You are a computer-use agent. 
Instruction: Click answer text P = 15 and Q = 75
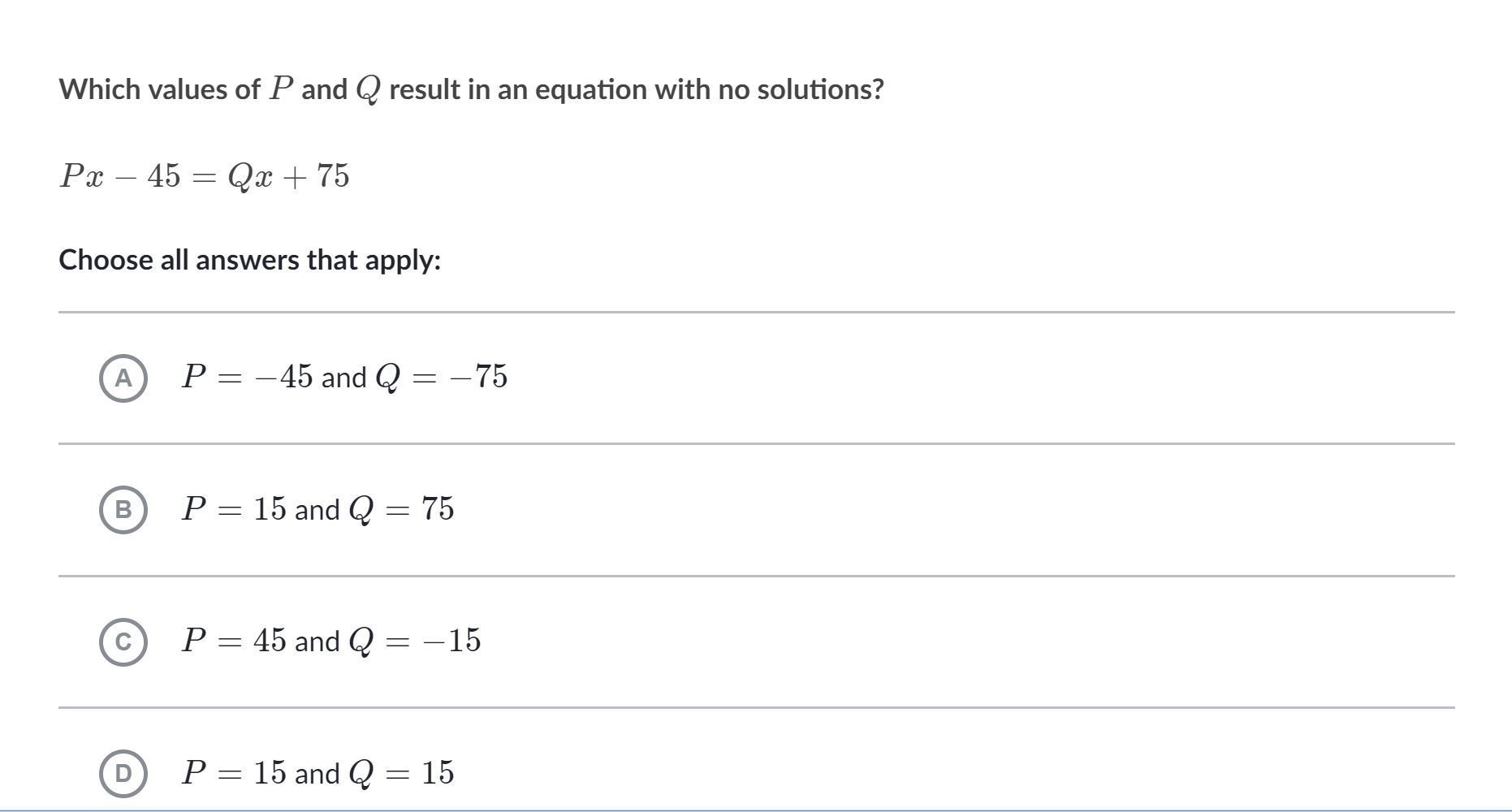(x=318, y=509)
